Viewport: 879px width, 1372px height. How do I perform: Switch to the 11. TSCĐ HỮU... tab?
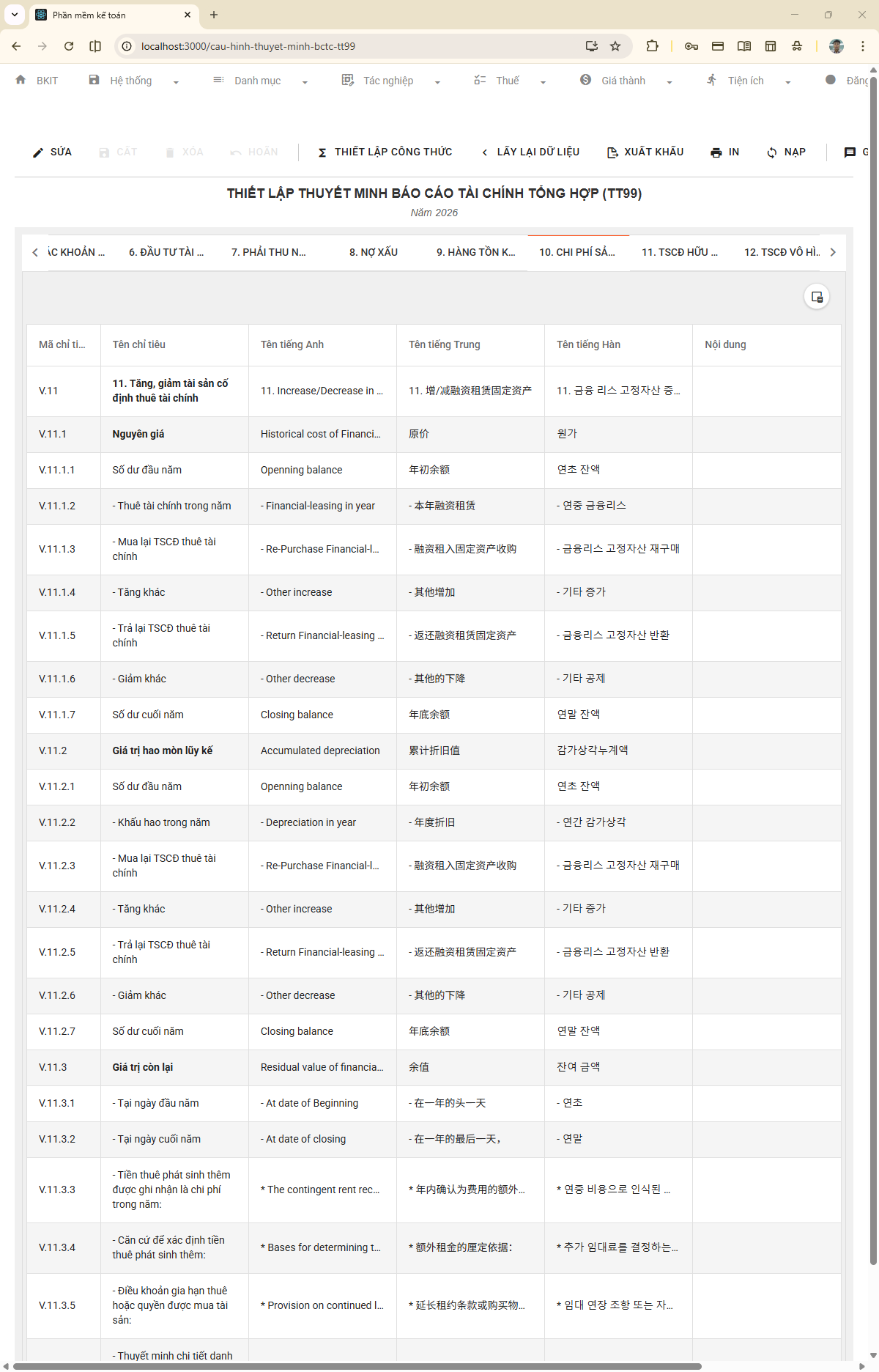tap(680, 252)
